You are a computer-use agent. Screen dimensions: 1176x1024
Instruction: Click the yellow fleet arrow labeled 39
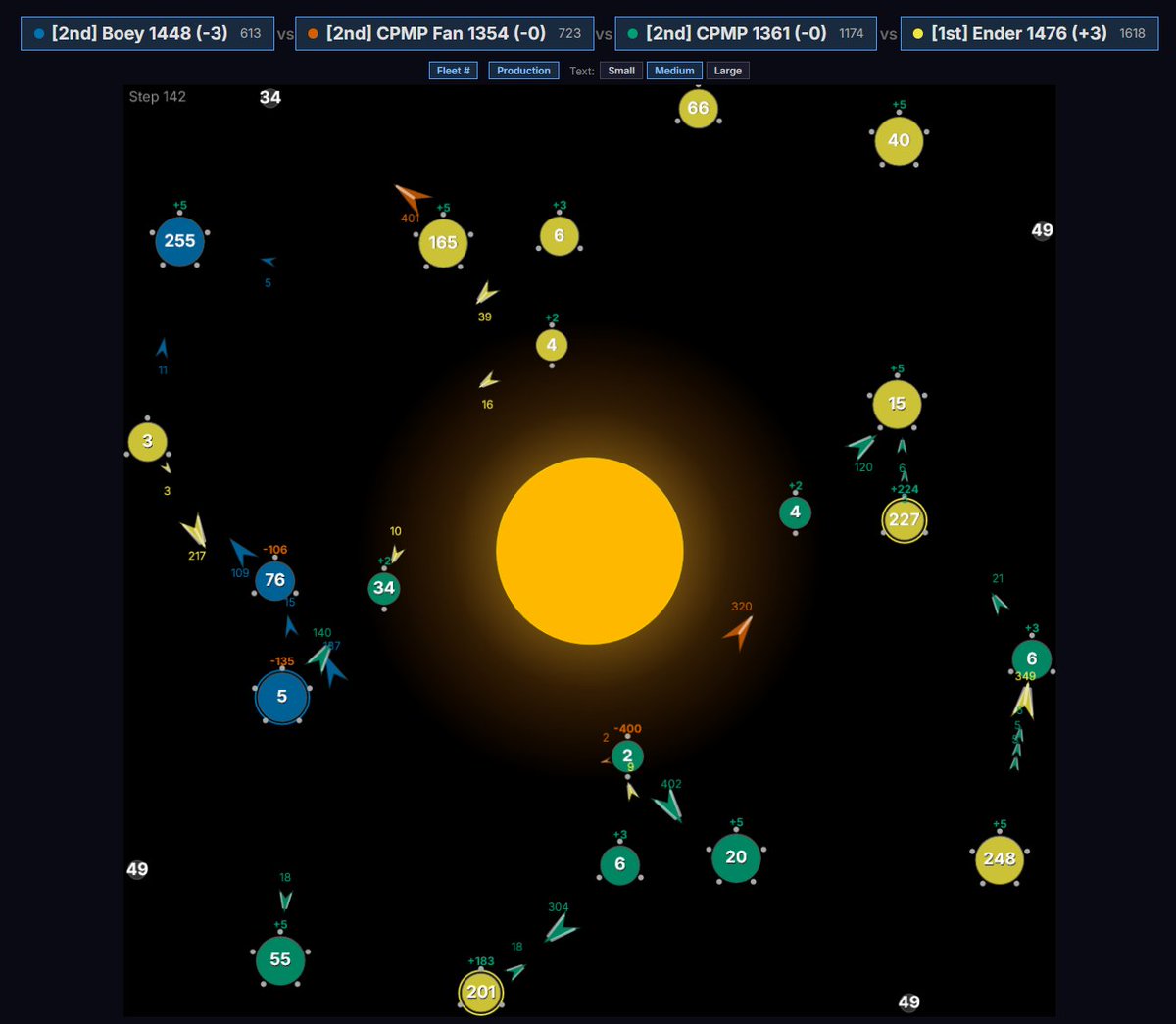(486, 293)
